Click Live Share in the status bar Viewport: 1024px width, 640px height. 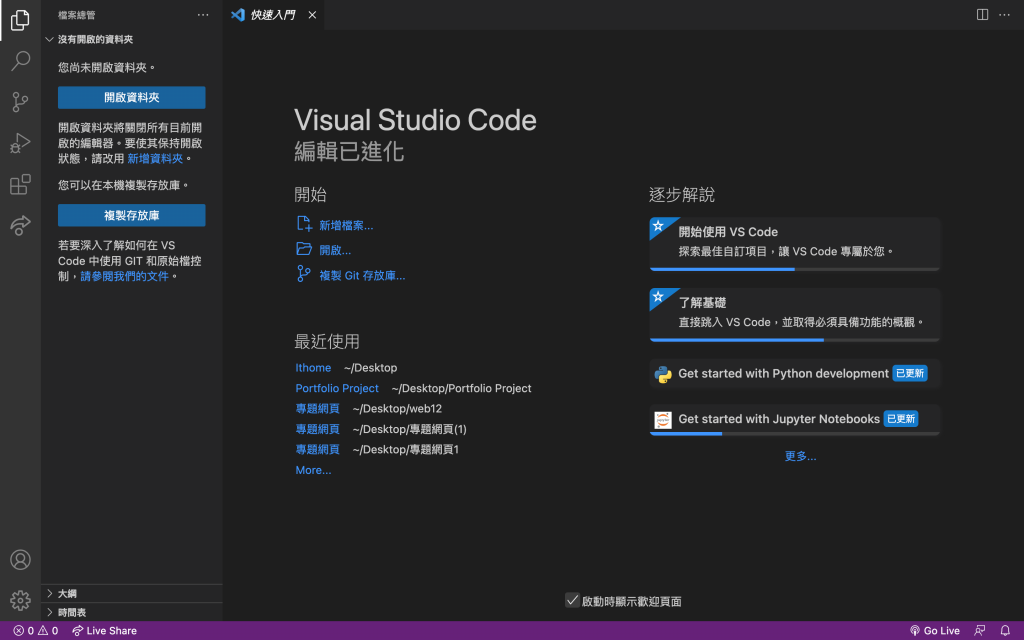point(104,630)
